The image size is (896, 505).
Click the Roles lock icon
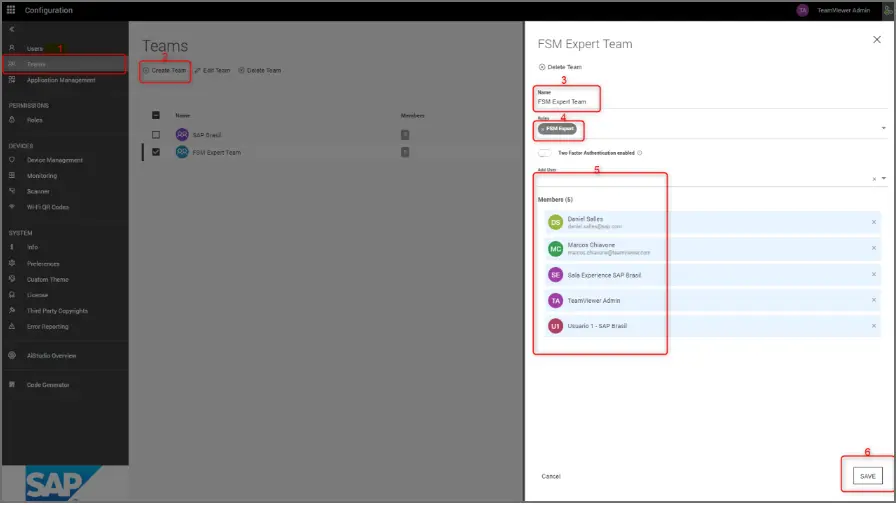(11, 120)
